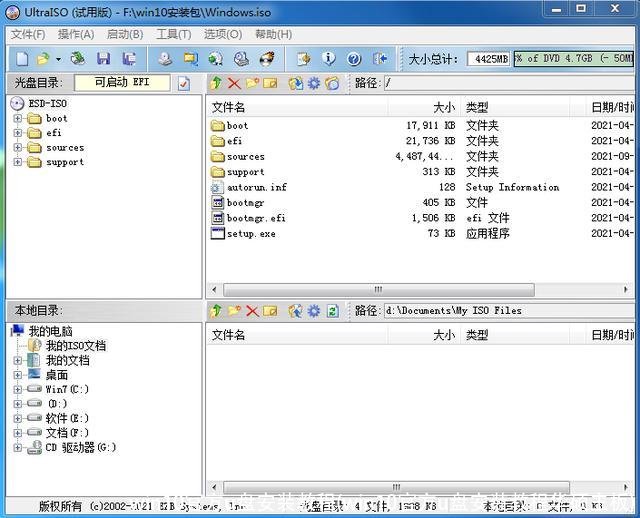Viewport: 640px width, 518px height.
Task: Click the green up-arrow in ISO pane toolbar
Action: 216,83
